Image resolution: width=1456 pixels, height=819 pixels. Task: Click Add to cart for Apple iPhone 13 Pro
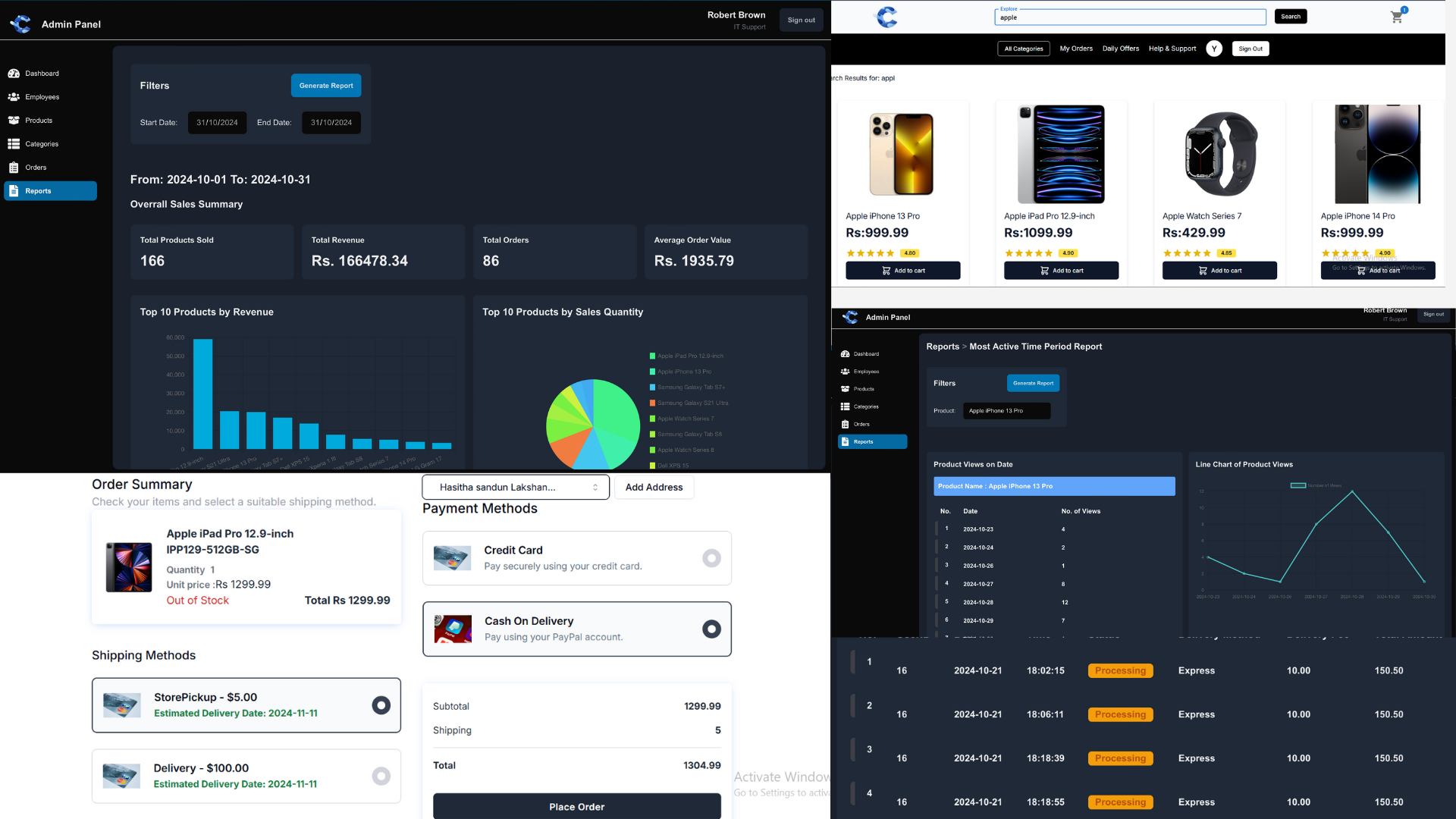pos(902,271)
